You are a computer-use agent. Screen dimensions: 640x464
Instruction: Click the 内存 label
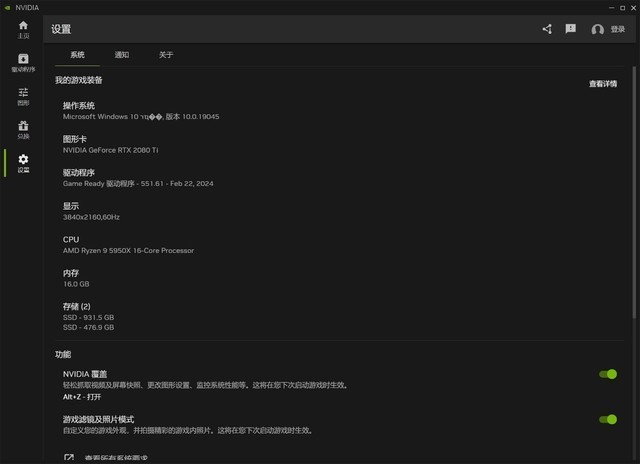click(x=71, y=273)
